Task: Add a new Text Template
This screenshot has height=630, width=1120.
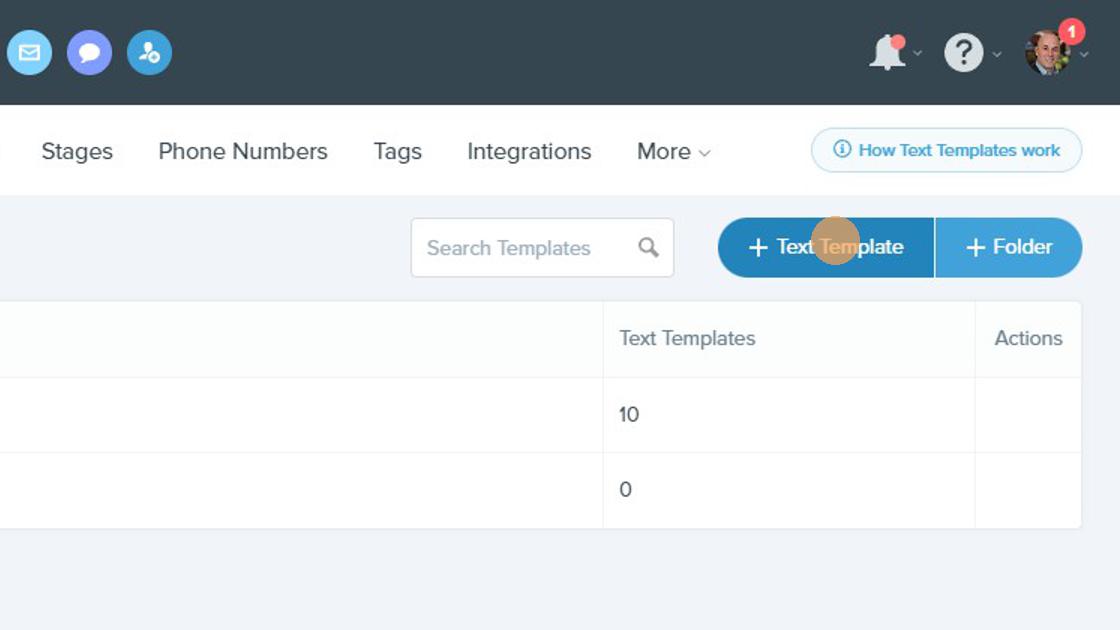Action: click(x=826, y=247)
